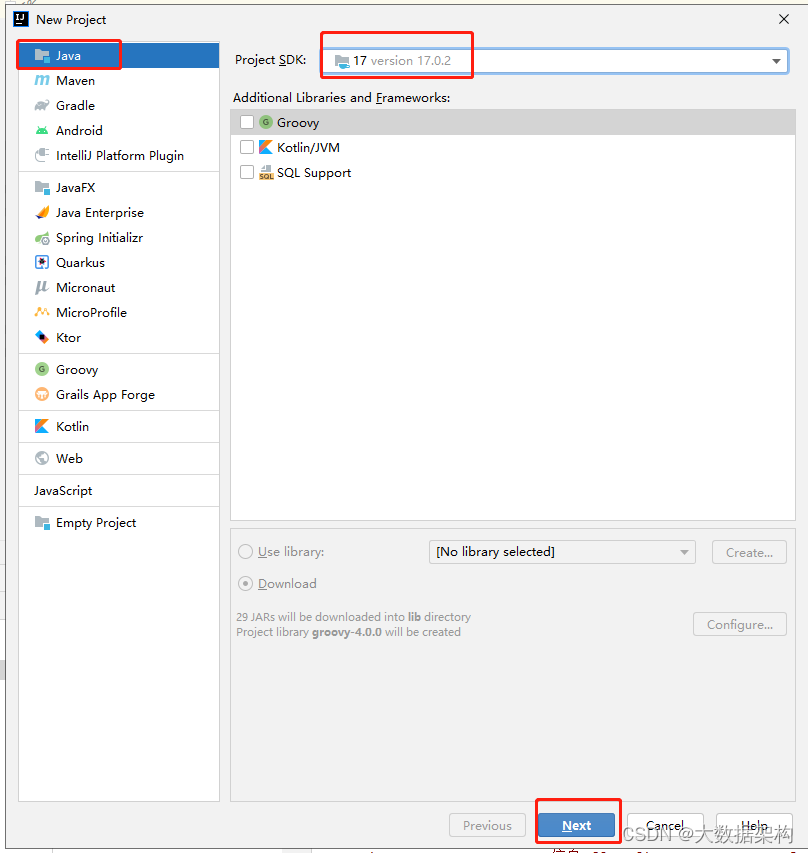Click the Next button
Image resolution: width=808 pixels, height=853 pixels.
point(577,825)
